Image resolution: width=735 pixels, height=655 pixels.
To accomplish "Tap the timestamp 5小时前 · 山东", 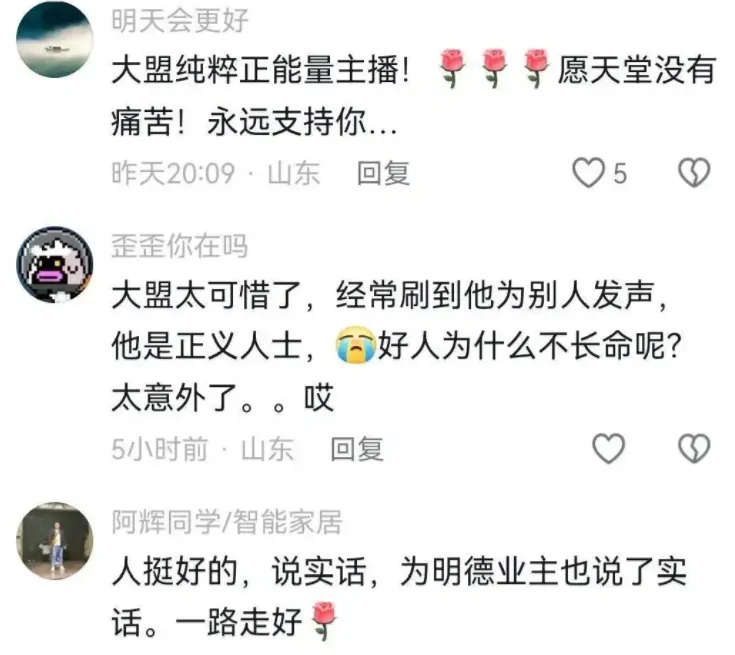I will tap(202, 449).
